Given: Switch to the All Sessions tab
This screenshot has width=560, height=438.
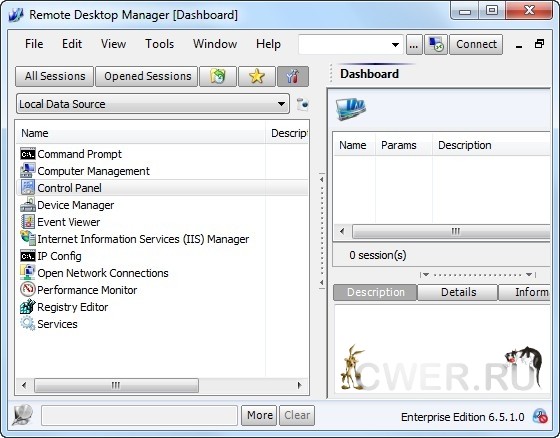Looking at the screenshot, I should point(55,76).
